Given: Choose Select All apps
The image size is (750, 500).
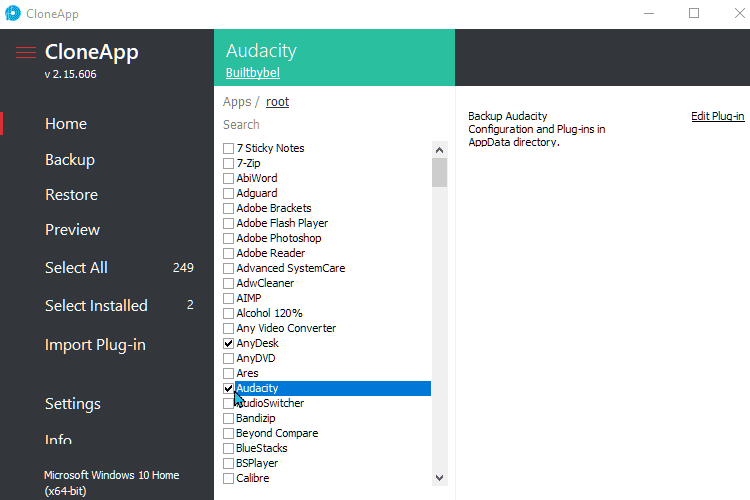Looking at the screenshot, I should (x=76, y=267).
